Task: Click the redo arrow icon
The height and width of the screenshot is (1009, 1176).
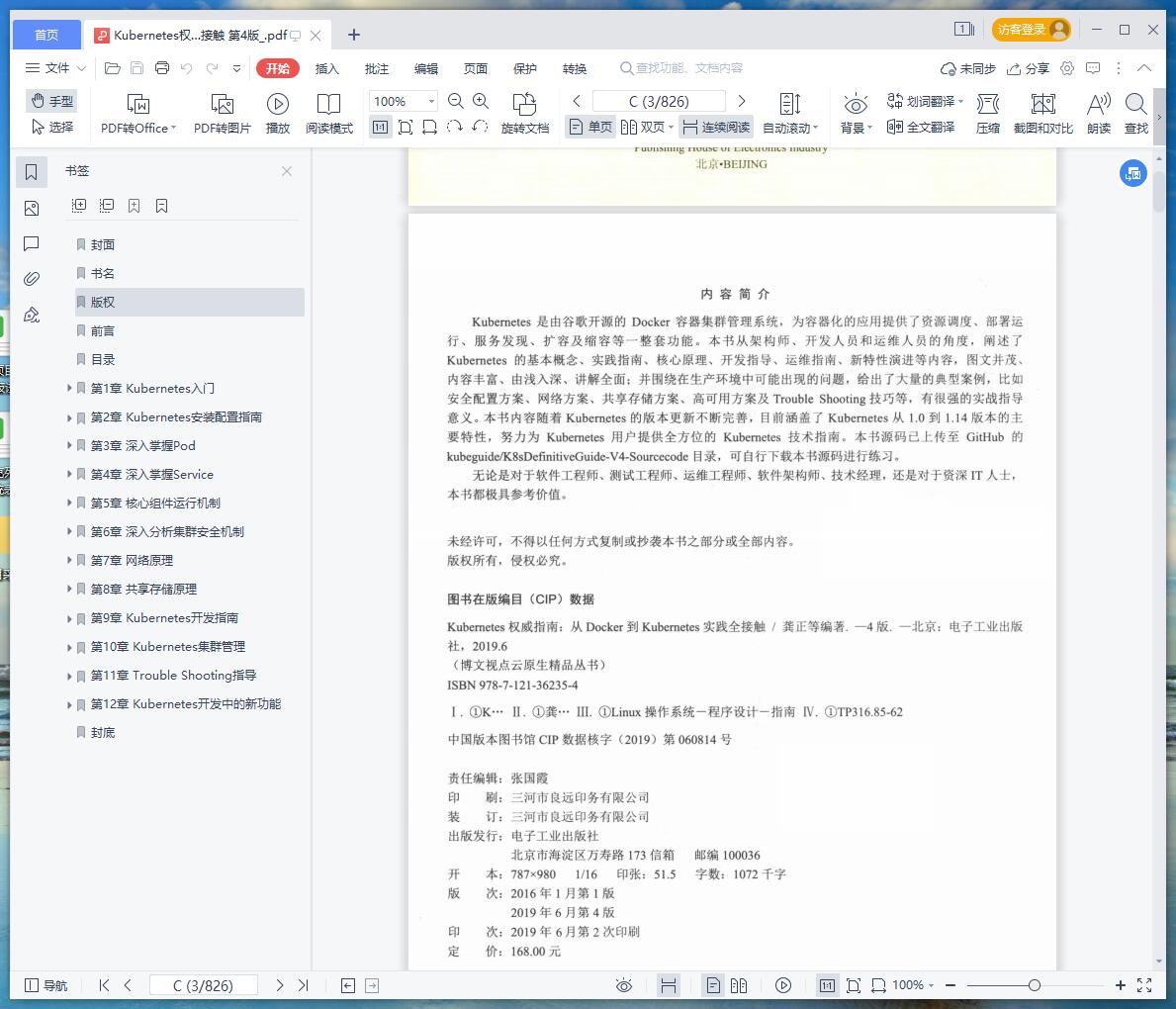Action: [x=213, y=68]
